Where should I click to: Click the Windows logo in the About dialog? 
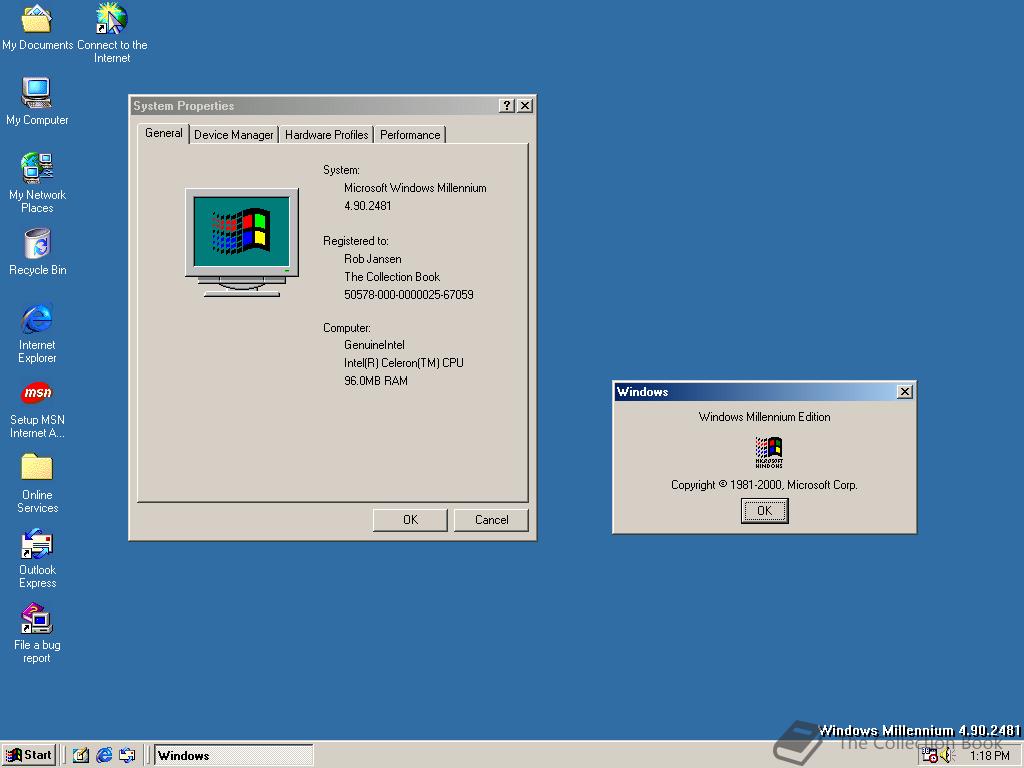point(769,452)
